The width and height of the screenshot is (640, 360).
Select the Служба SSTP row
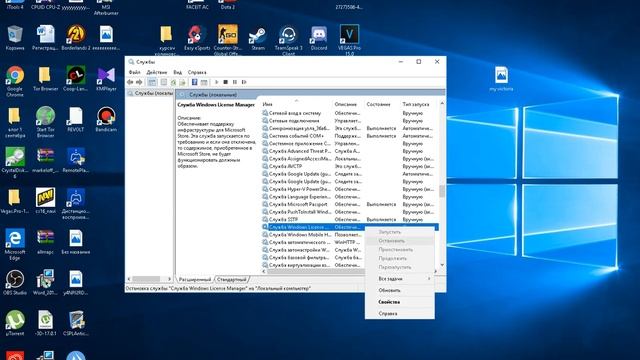pyautogui.click(x=349, y=219)
